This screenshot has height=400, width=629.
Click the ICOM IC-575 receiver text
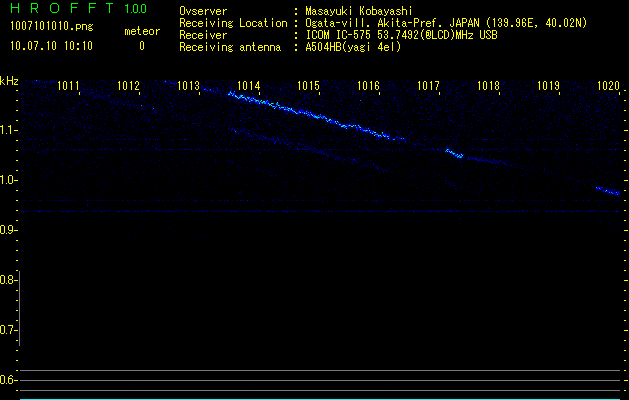pos(401,35)
